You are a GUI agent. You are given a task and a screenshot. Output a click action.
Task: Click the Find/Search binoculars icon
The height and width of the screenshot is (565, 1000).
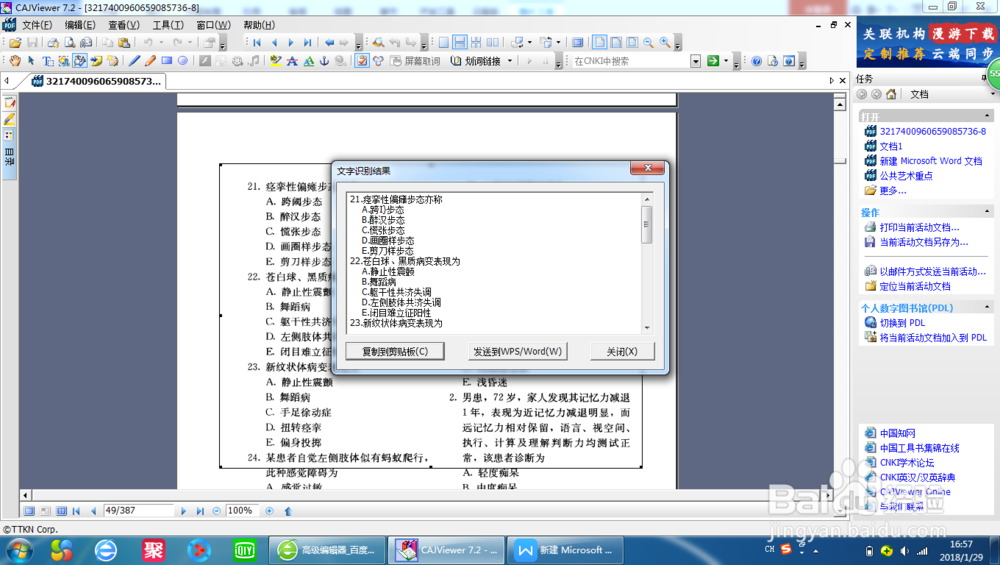378,43
